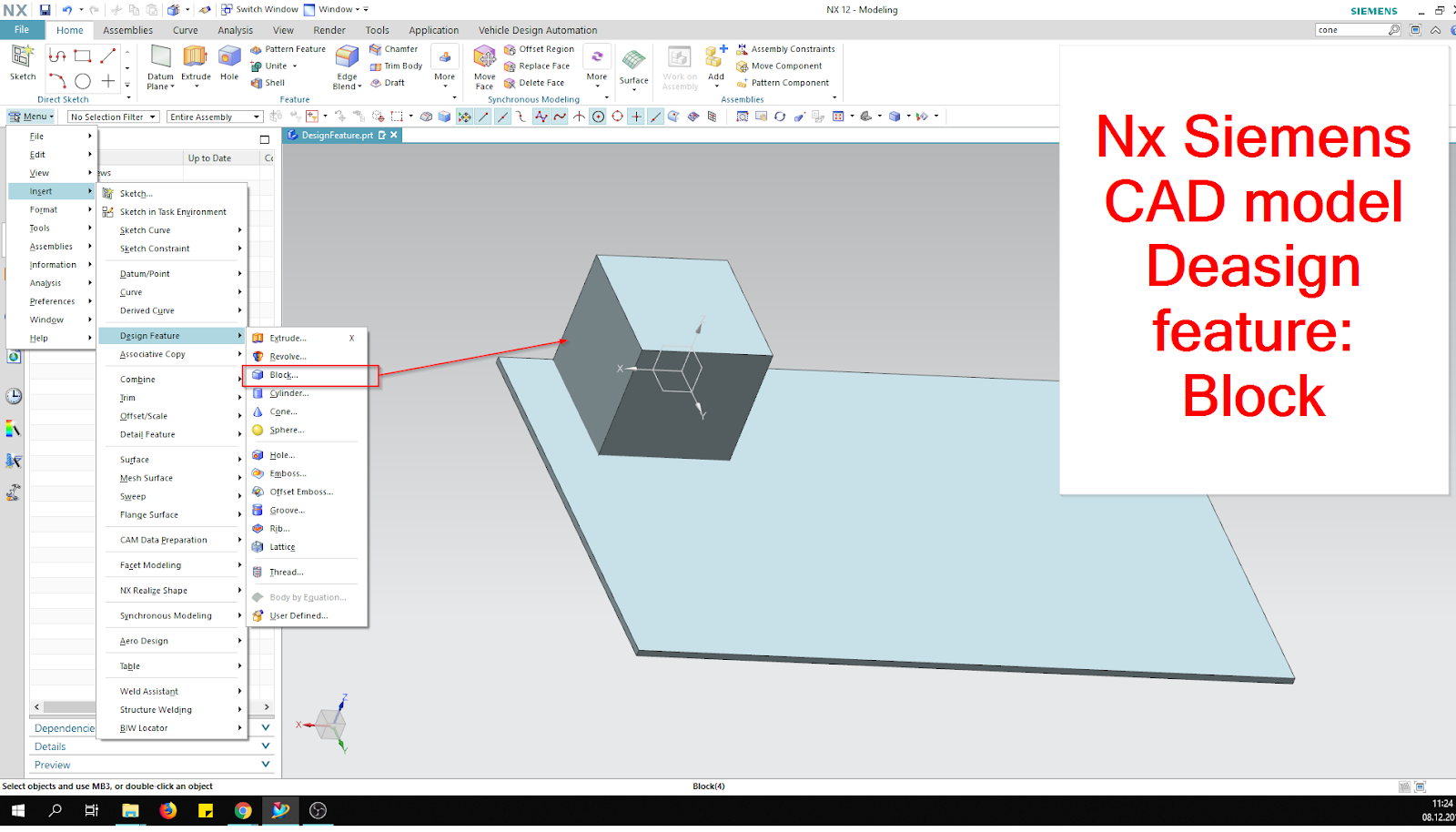Click the Save icon in title bar
Screen dimensions: 1456x832
pyautogui.click(x=45, y=9)
